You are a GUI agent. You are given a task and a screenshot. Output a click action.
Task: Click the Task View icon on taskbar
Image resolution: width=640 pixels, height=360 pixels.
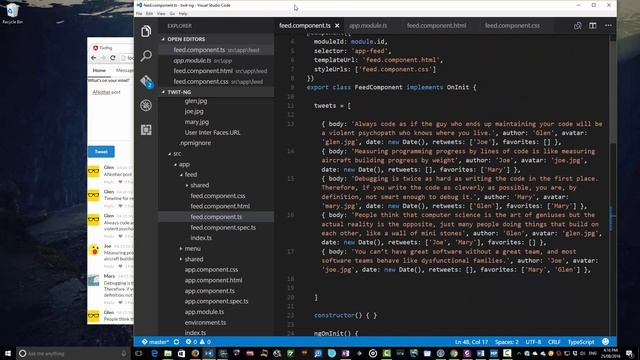point(139,353)
